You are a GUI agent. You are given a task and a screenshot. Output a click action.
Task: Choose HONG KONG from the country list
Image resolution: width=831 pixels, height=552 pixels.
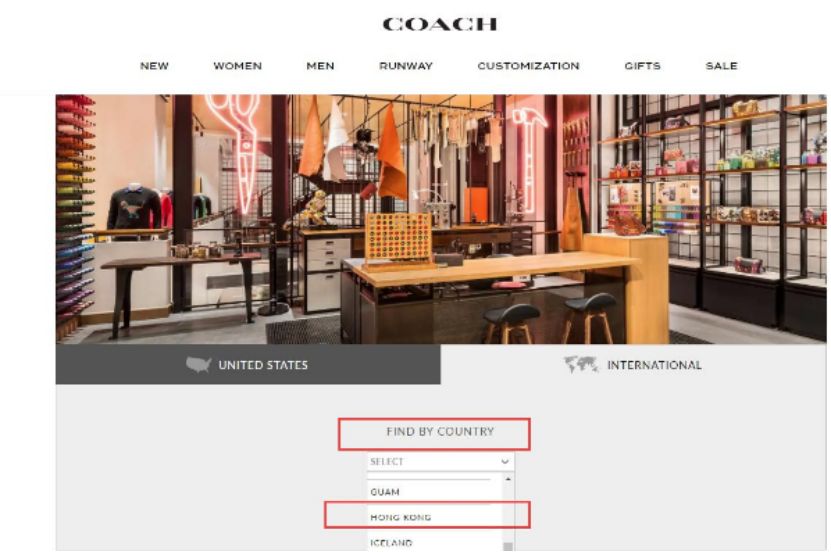pos(434,517)
